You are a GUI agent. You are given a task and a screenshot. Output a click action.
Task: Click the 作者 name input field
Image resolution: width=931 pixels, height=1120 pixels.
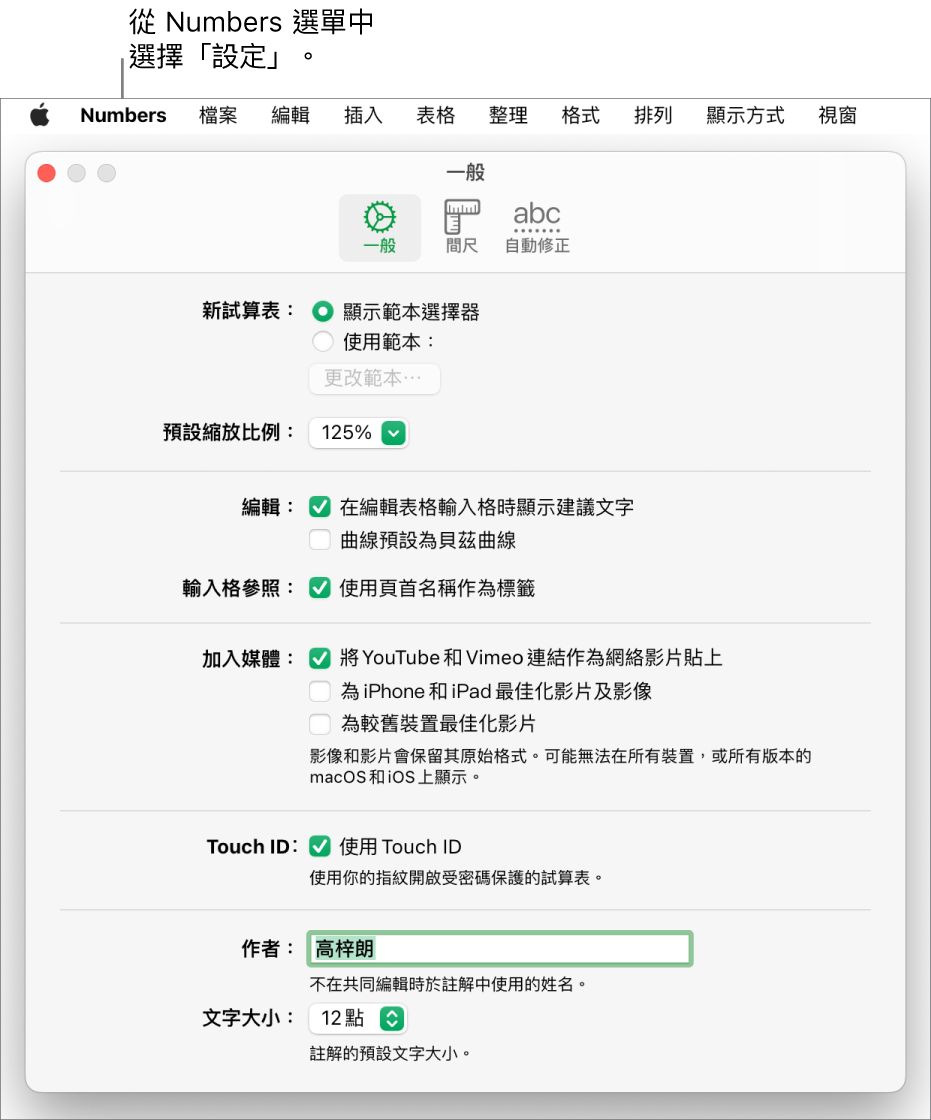(499, 949)
